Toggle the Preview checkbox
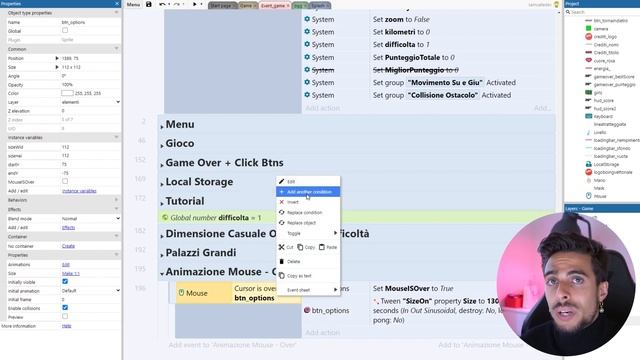Viewport: 640px width, 360px height. click(x=65, y=316)
